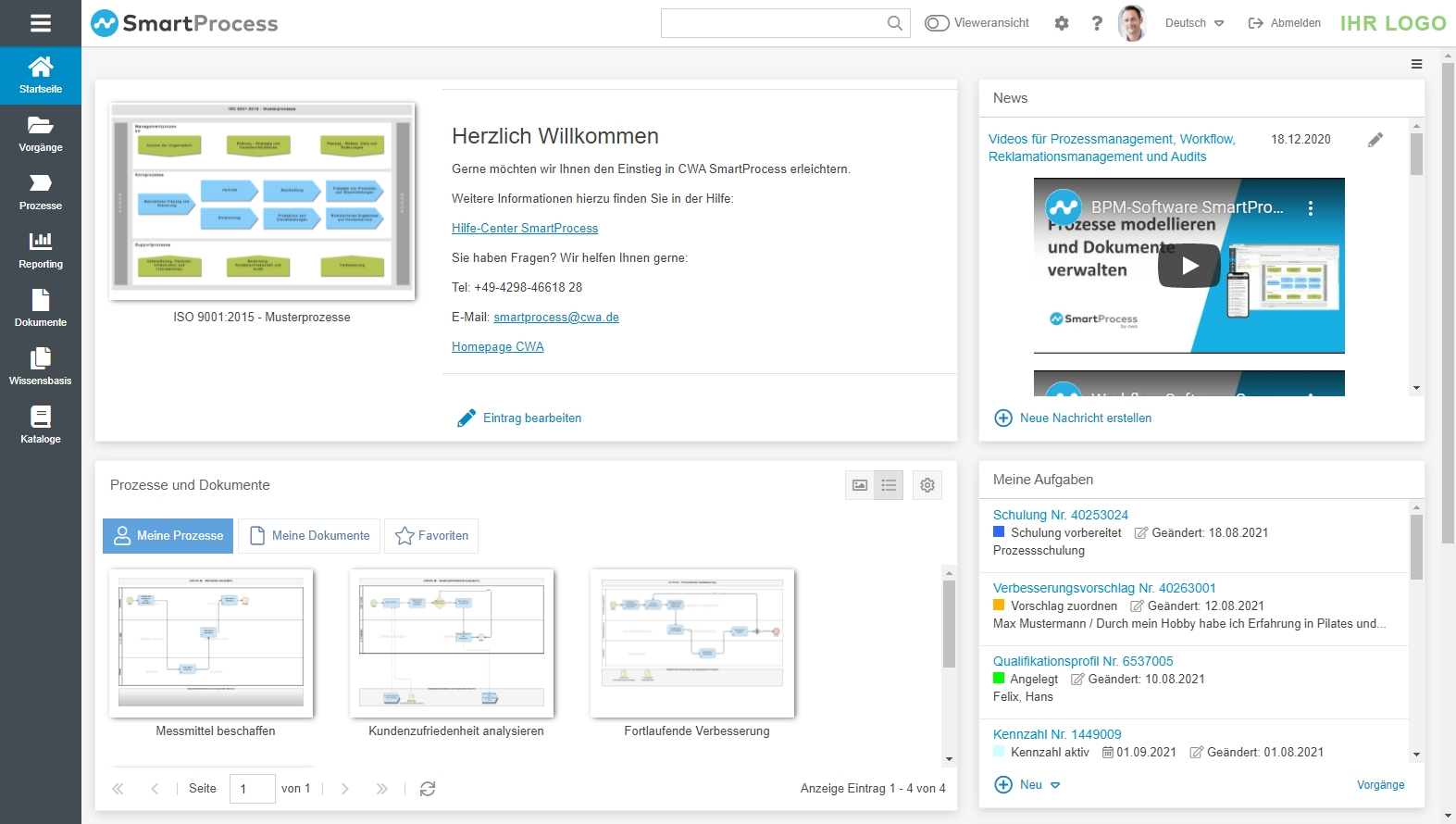Click Abmelden to log out
Image resolution: width=1456 pixels, height=824 pixels.
[x=1285, y=23]
